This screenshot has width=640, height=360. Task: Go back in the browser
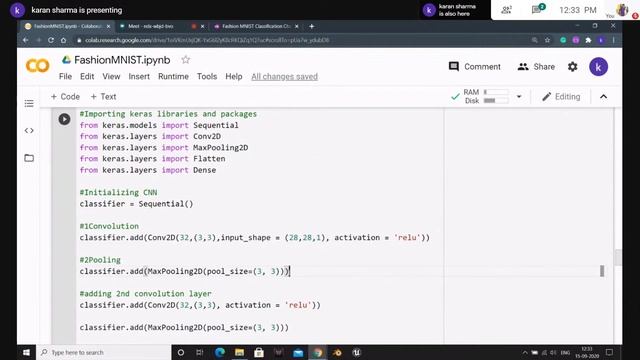(26, 40)
